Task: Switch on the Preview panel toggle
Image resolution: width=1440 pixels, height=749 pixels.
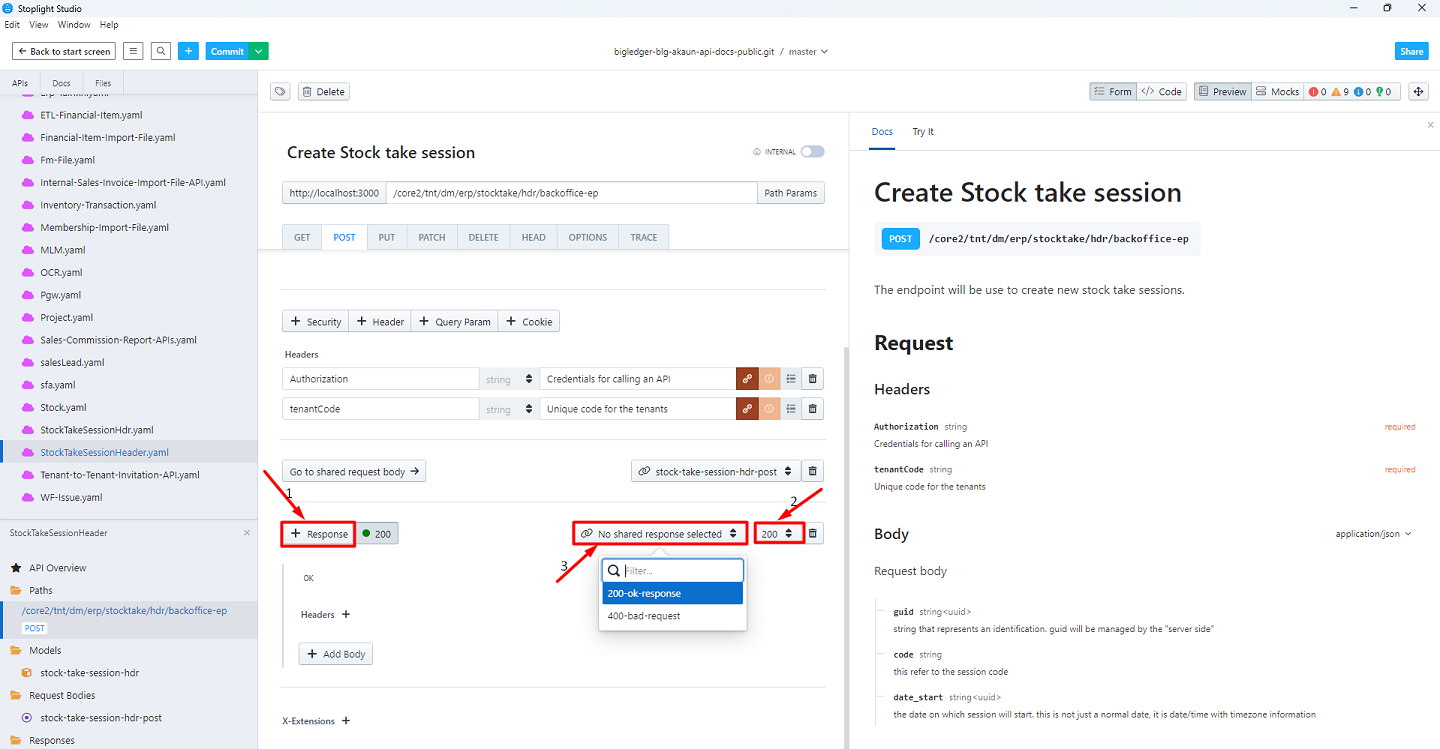Action: pos(1221,91)
